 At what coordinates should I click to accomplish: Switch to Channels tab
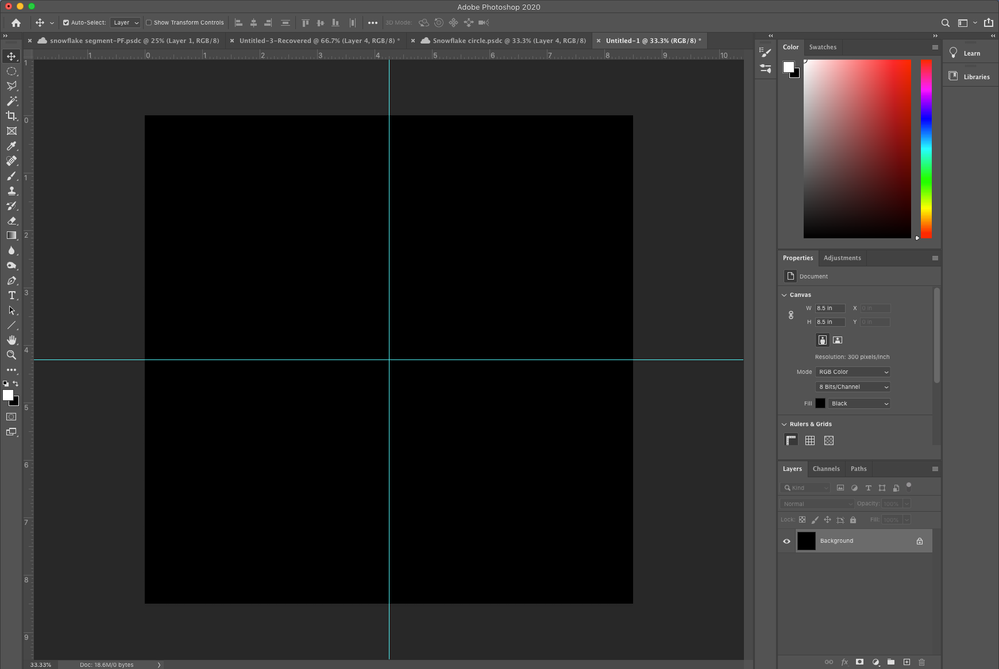[x=826, y=469]
